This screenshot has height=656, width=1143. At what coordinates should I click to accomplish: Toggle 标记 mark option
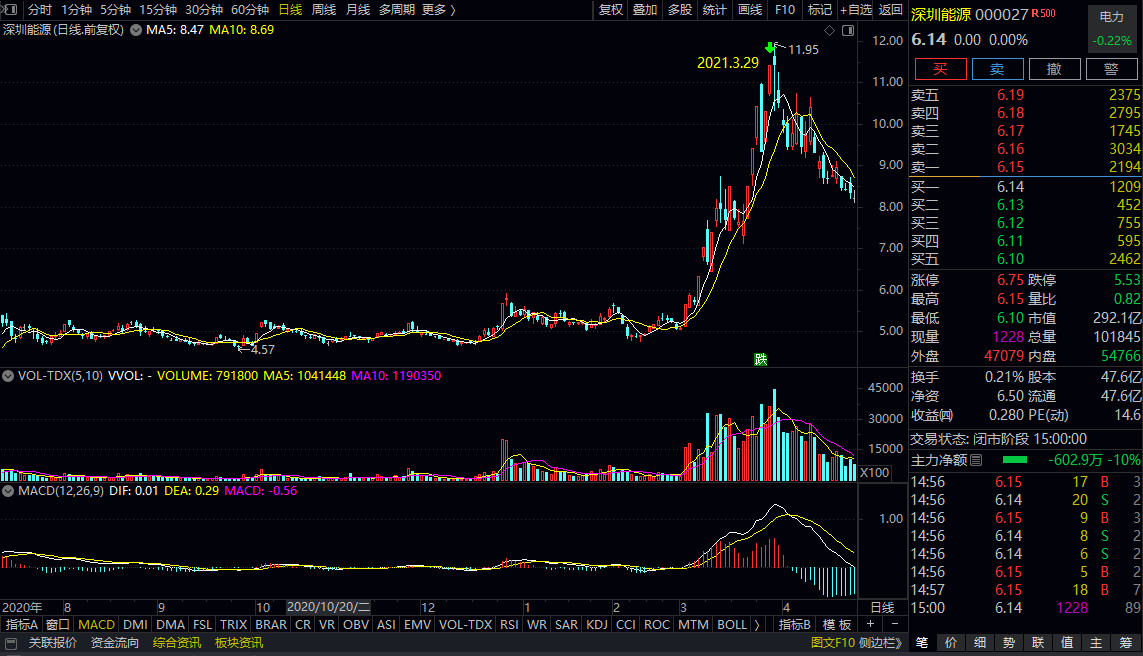820,9
